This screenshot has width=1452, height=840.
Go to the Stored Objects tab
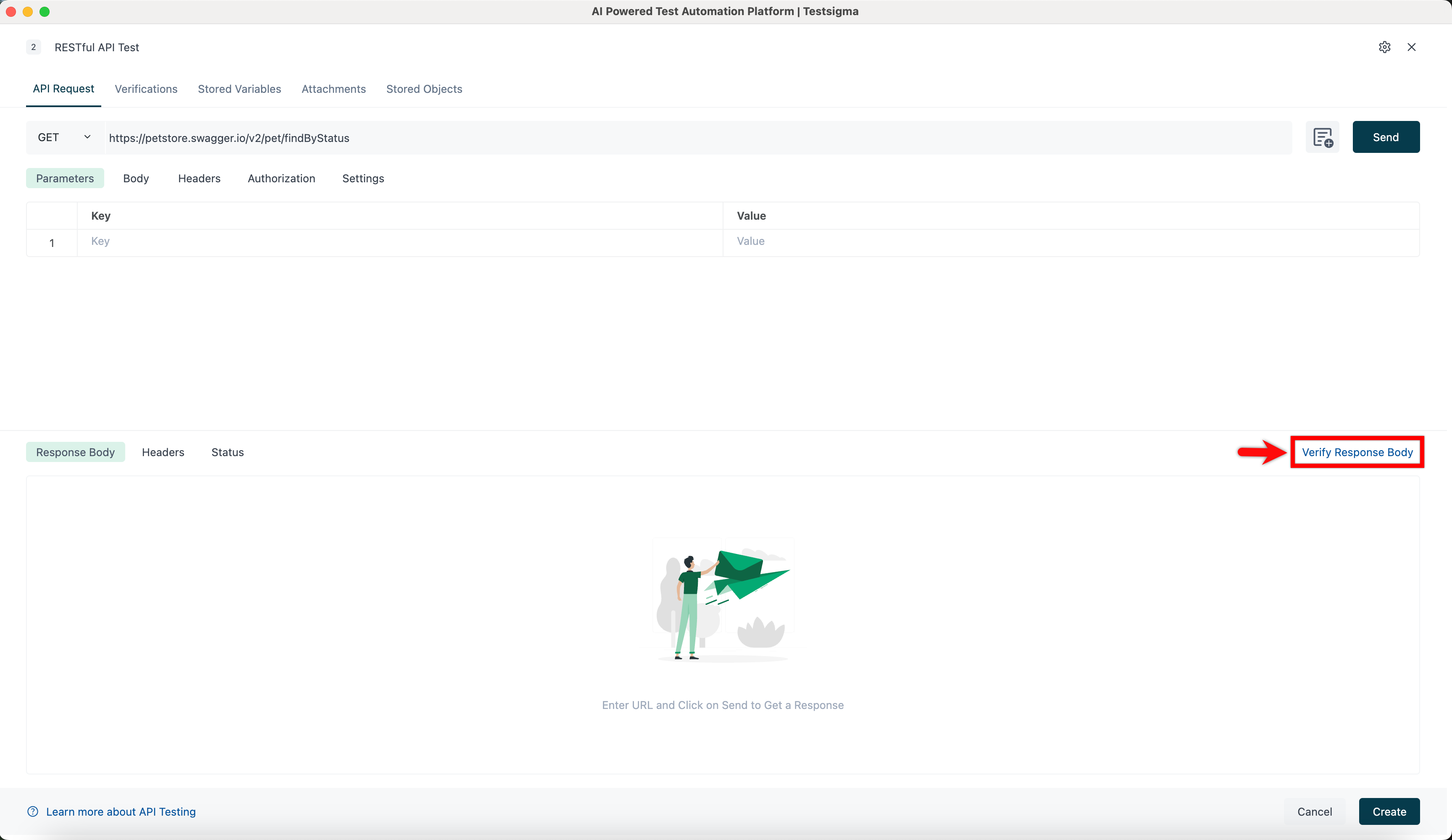tap(424, 89)
